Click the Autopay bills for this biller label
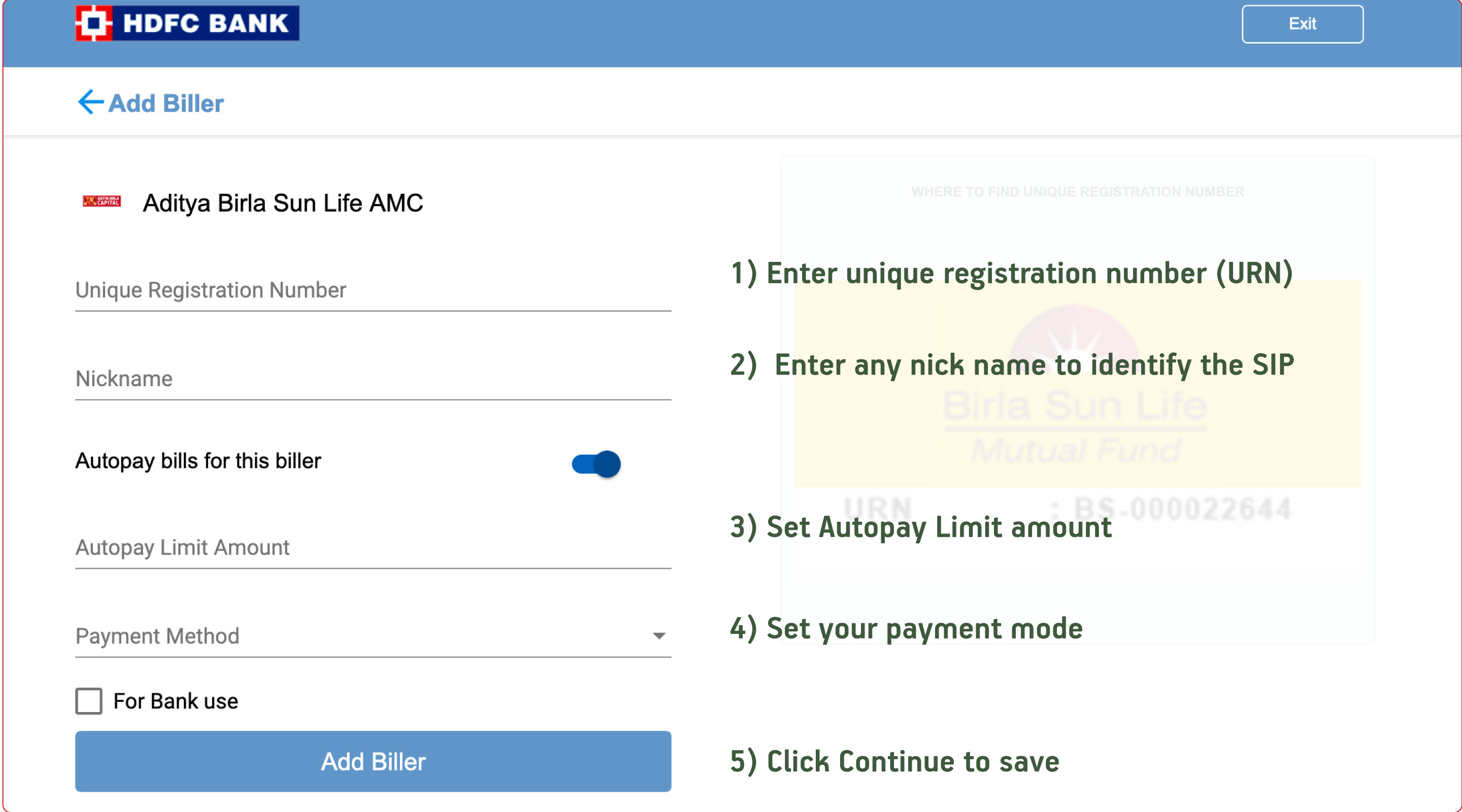 [198, 461]
